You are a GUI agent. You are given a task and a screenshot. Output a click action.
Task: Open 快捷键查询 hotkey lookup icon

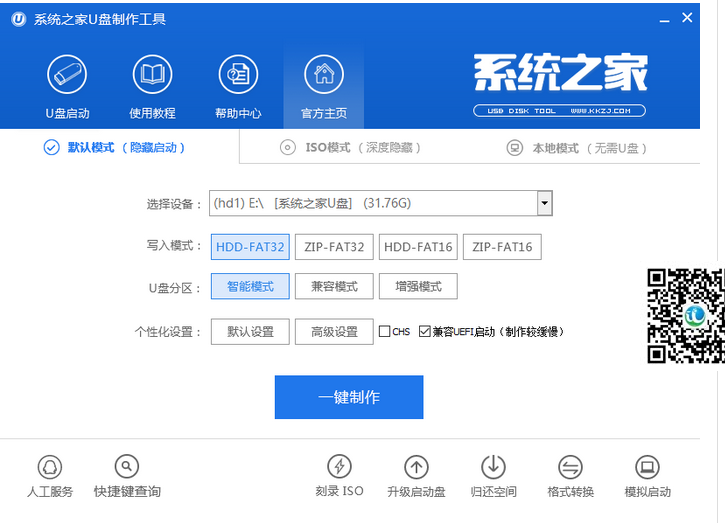127,467
